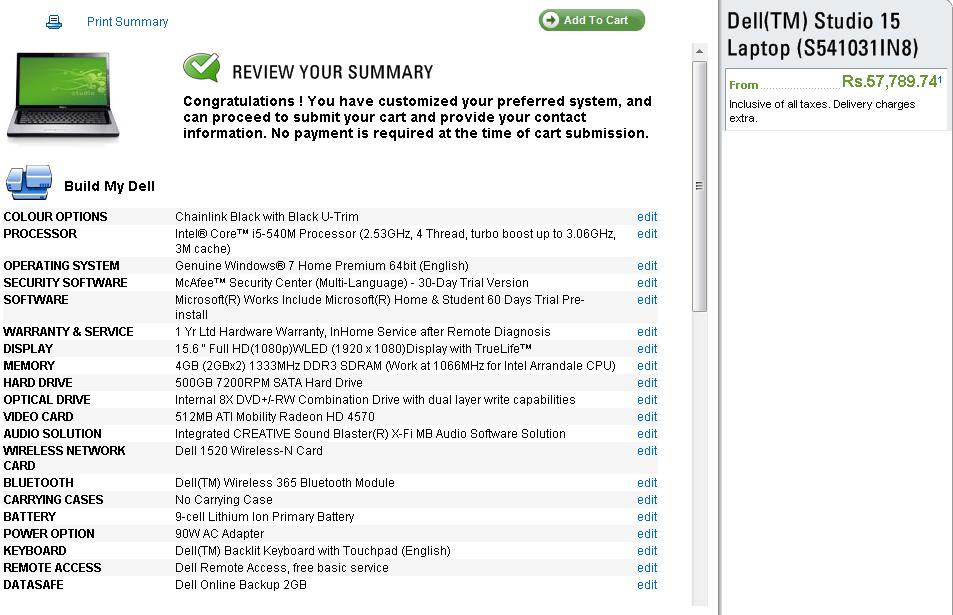Edit the Warranty & Service selection
This screenshot has height=615, width=953.
click(x=647, y=332)
